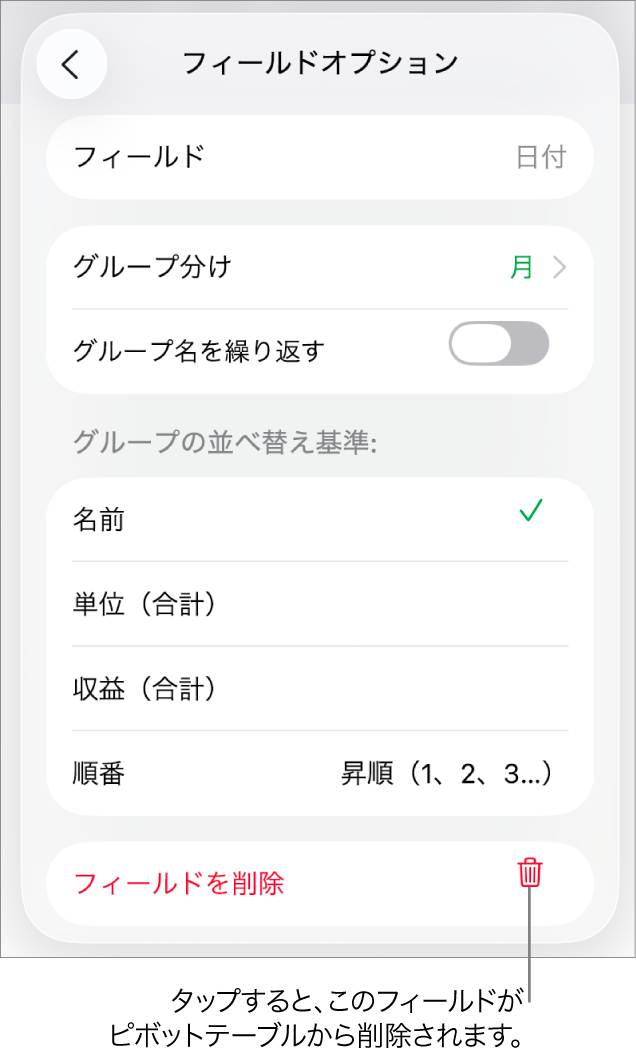Image resolution: width=636 pixels, height=1053 pixels.
Task: Click the フィールドオプション title
Action: click(x=320, y=63)
